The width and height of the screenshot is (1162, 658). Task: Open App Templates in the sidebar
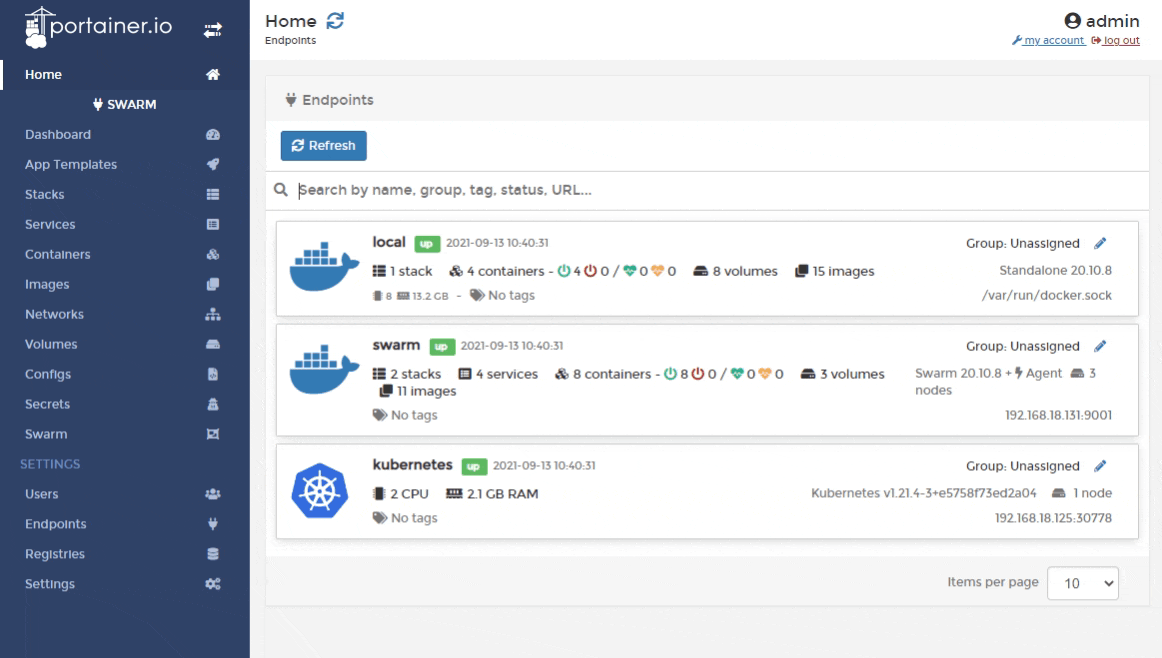coord(71,165)
